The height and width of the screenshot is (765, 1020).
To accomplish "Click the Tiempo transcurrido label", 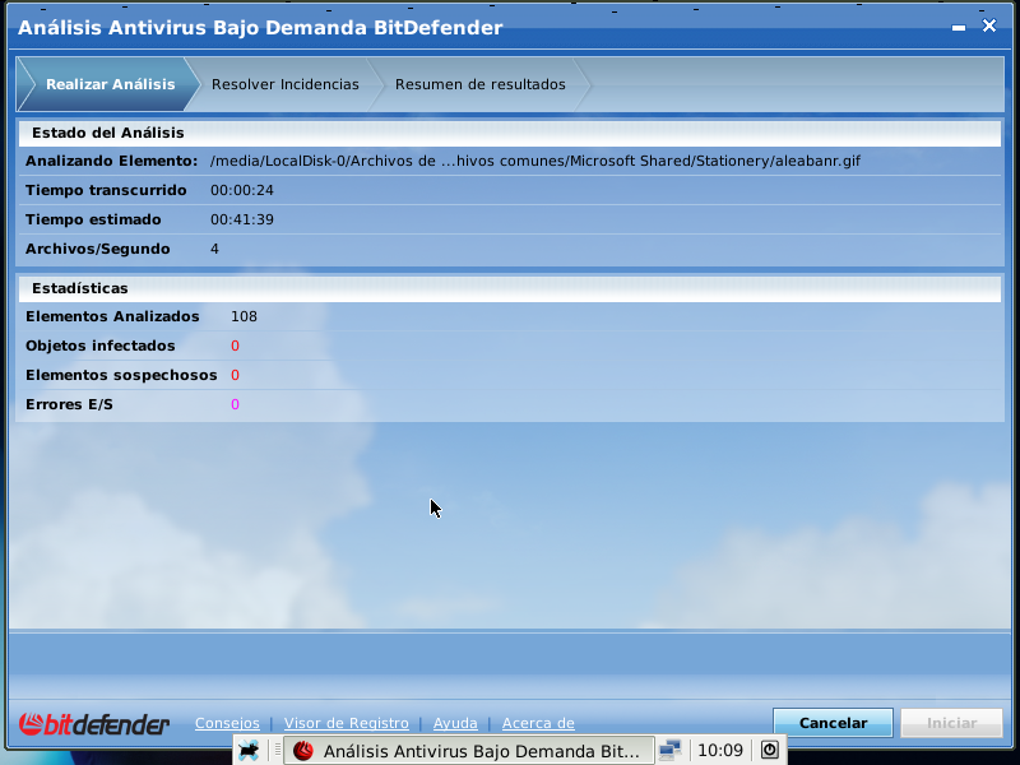I will (106, 191).
